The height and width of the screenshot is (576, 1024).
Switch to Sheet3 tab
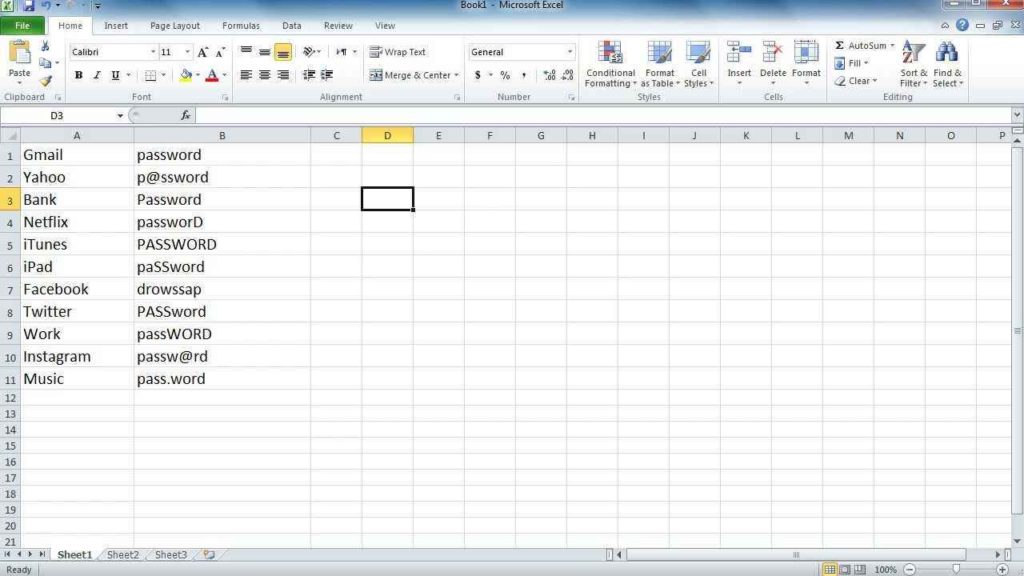point(170,554)
